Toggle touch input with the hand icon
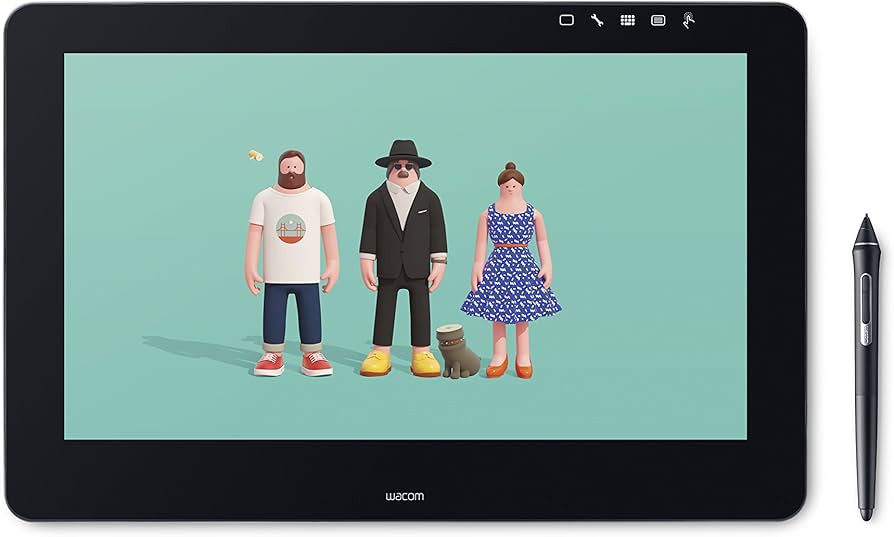This screenshot has height=537, width=894. 689,20
